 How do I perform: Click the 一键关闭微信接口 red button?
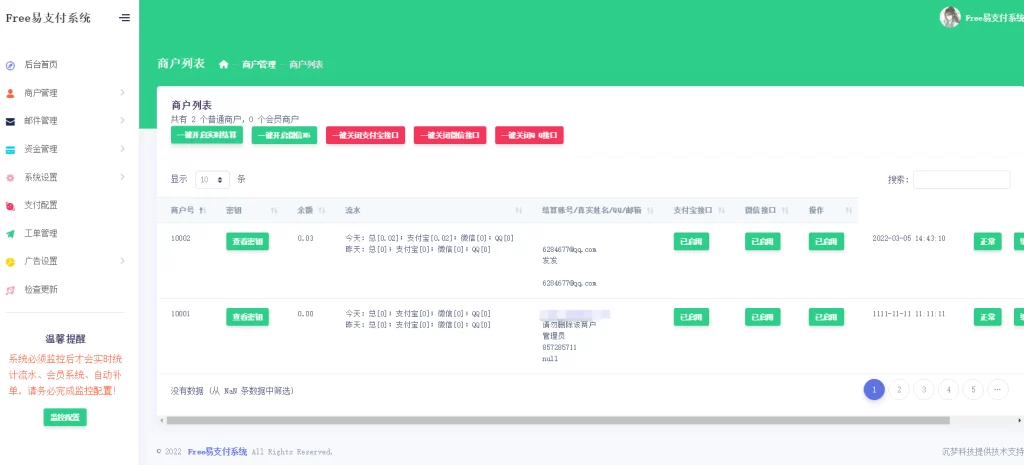click(450, 135)
